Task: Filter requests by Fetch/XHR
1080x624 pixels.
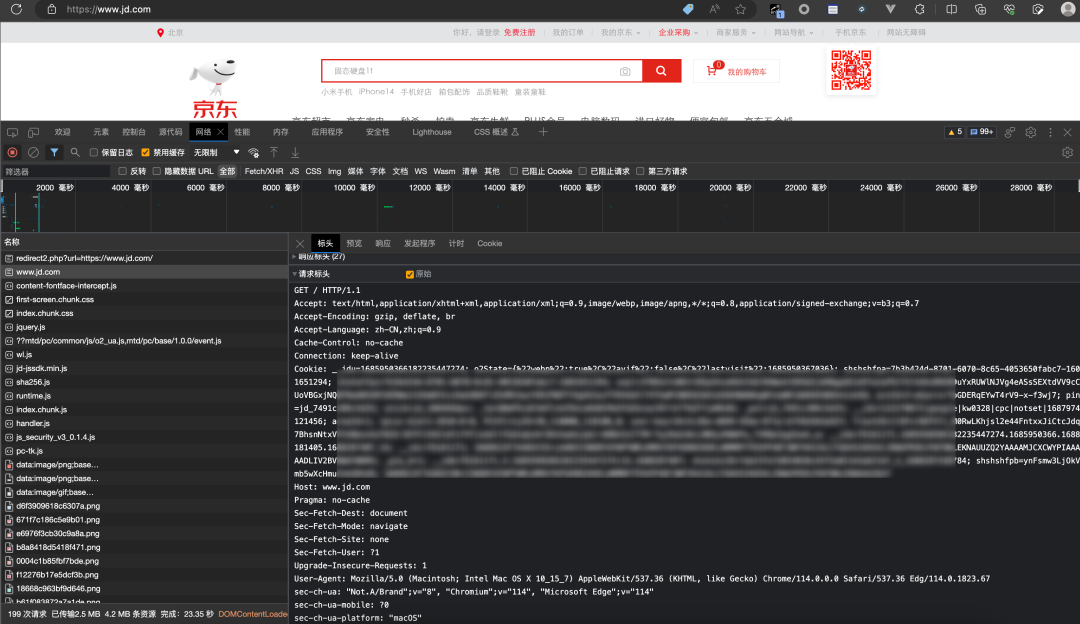Action: (x=264, y=171)
